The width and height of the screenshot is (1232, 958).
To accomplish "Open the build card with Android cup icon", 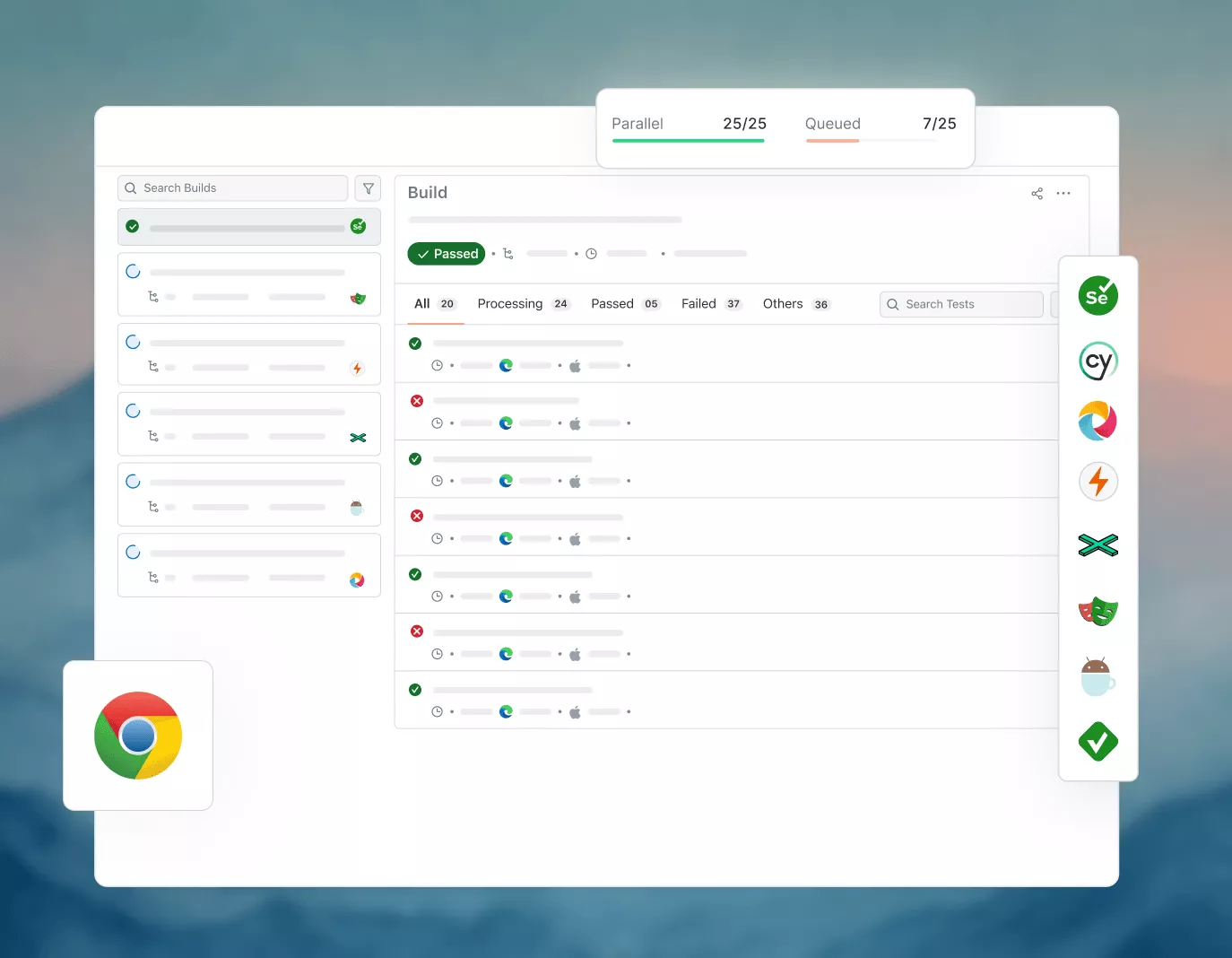I will point(249,494).
